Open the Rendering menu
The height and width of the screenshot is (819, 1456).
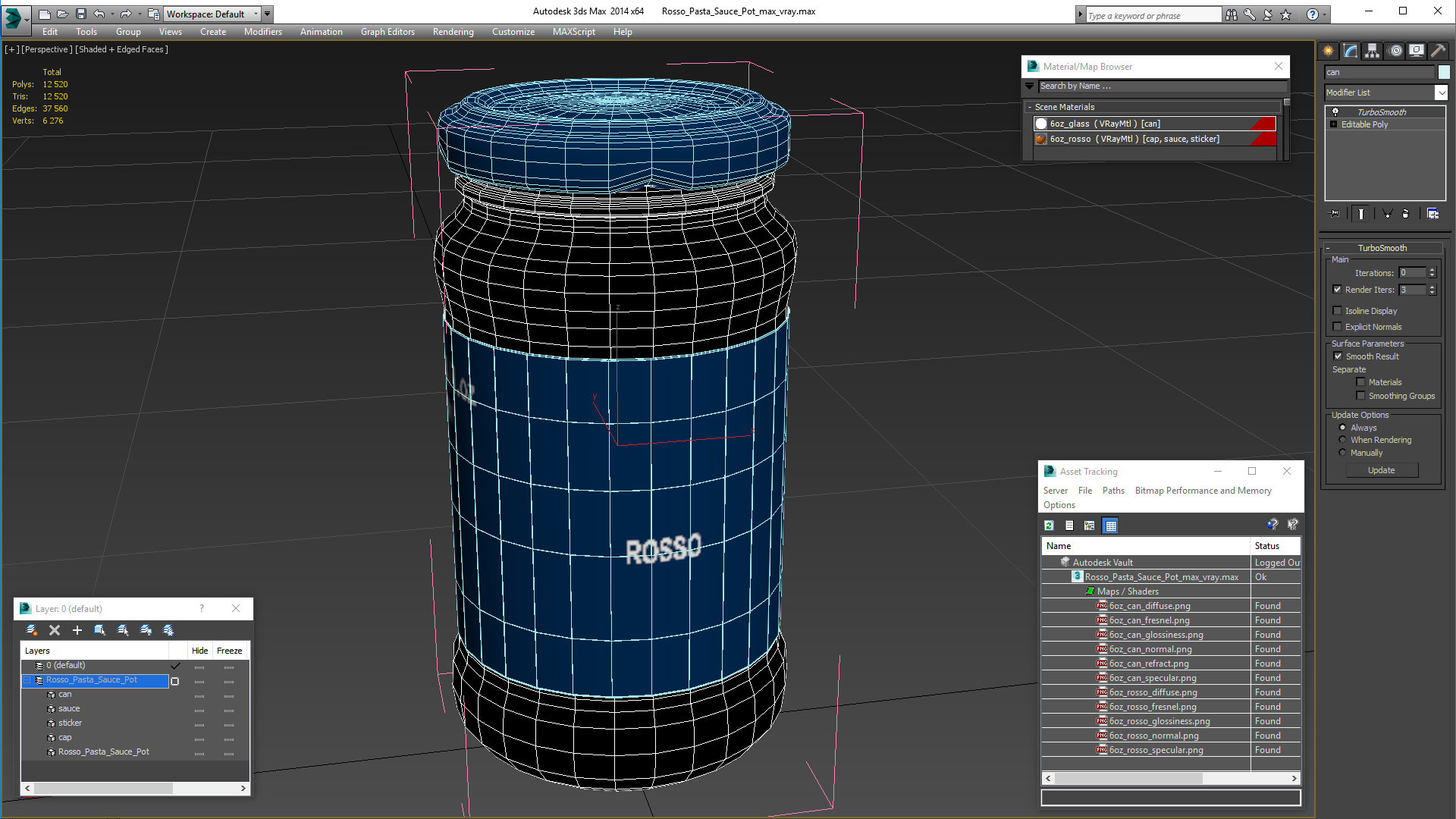453,32
